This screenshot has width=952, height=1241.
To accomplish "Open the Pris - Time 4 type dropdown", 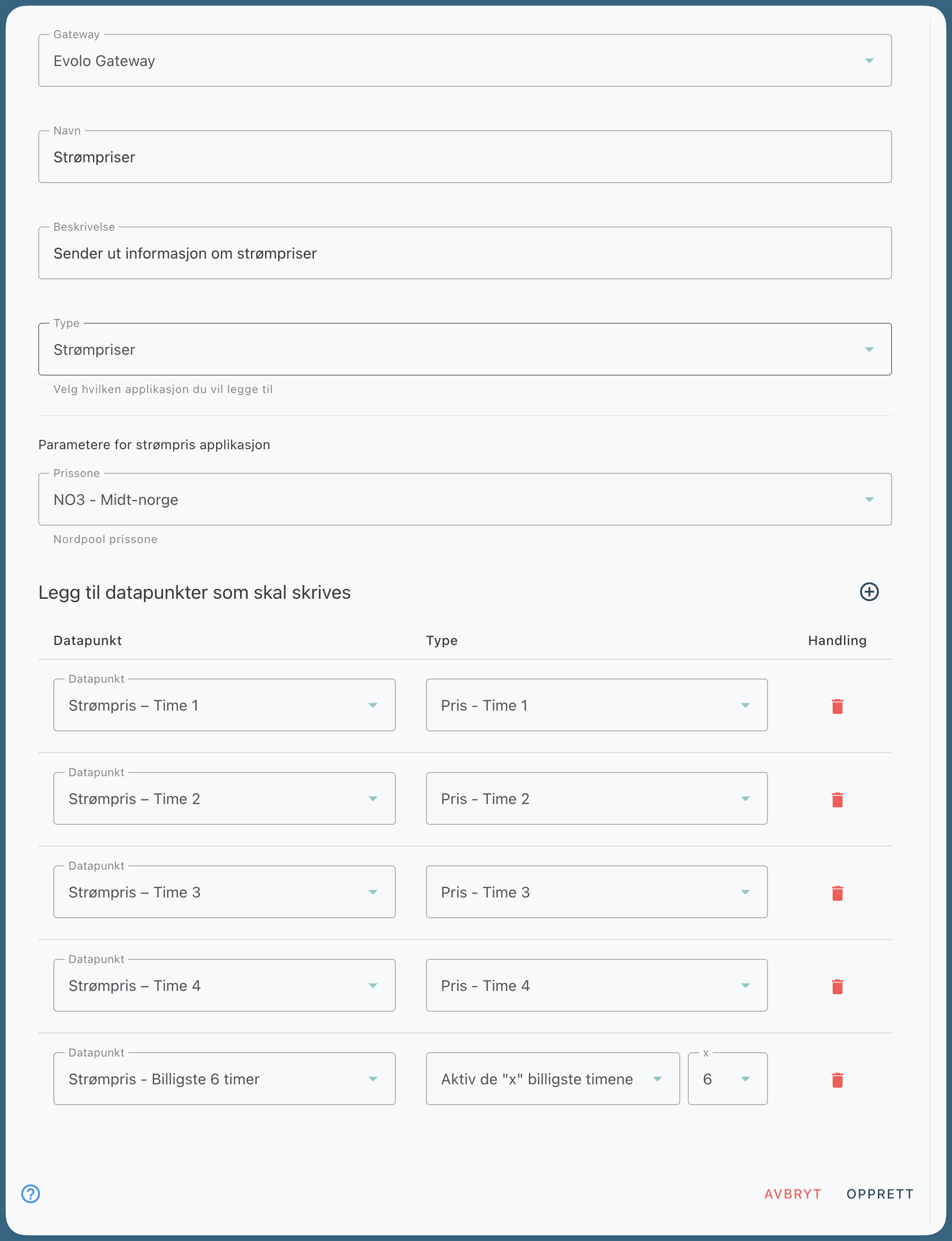I will pyautogui.click(x=596, y=986).
